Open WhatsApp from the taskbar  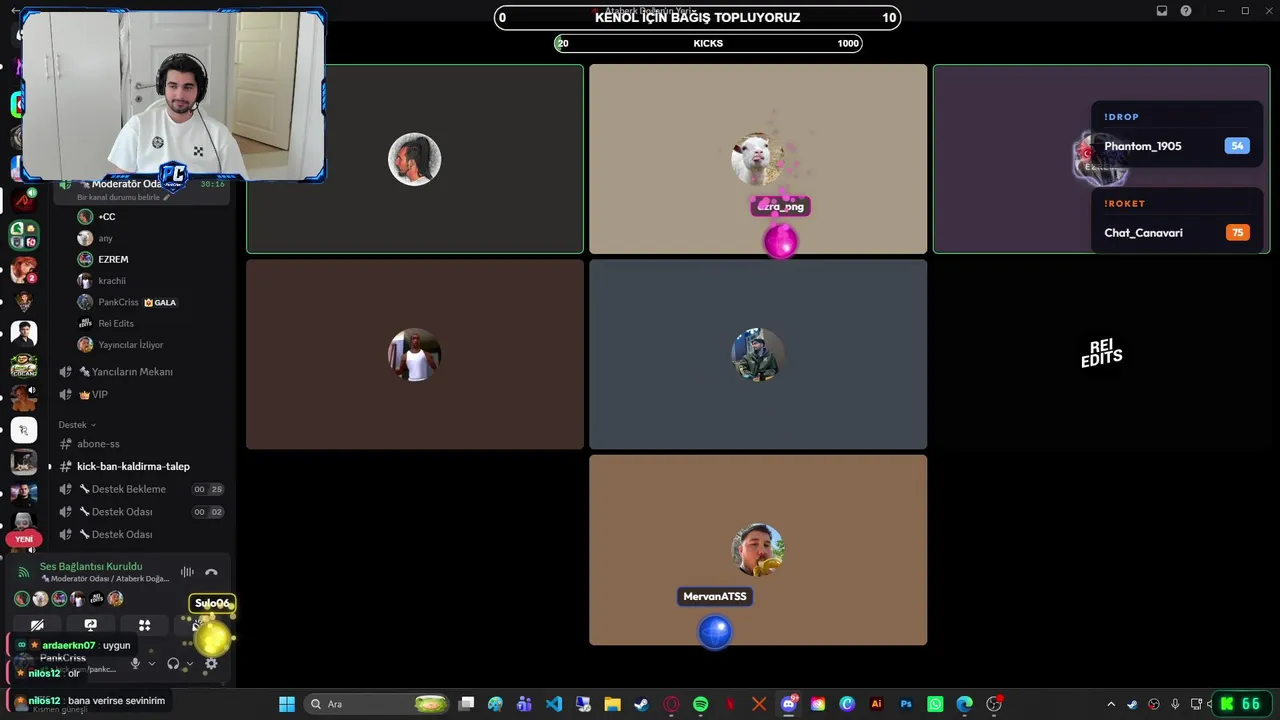point(935,704)
